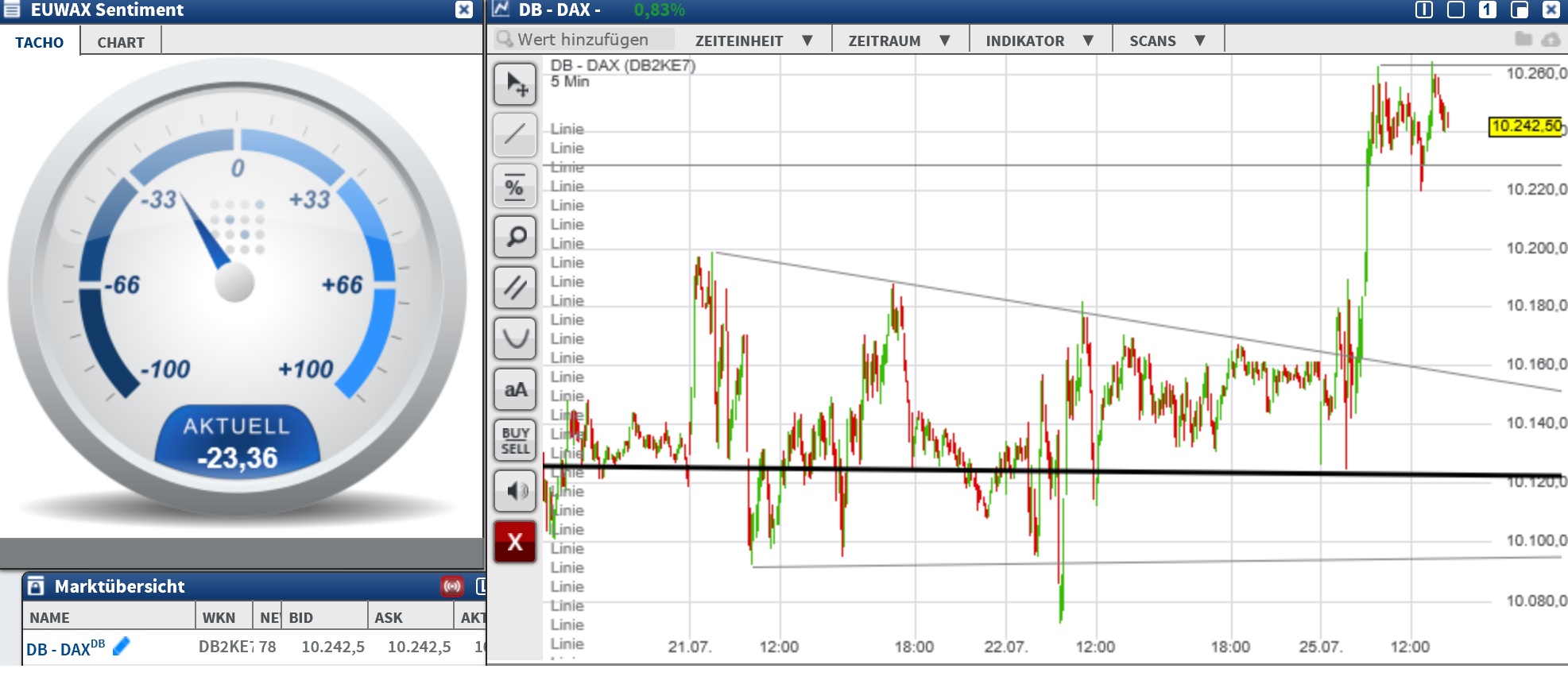Image resolution: width=1568 pixels, height=688 pixels.
Task: Open the ZEITRAUM dropdown
Action: click(x=900, y=41)
